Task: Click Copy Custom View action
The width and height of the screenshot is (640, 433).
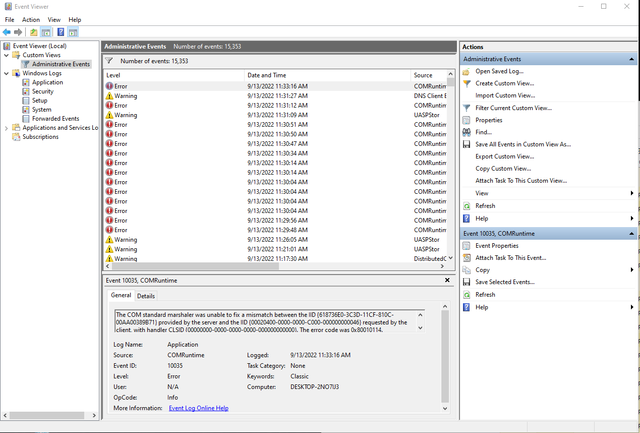Action: 503,169
